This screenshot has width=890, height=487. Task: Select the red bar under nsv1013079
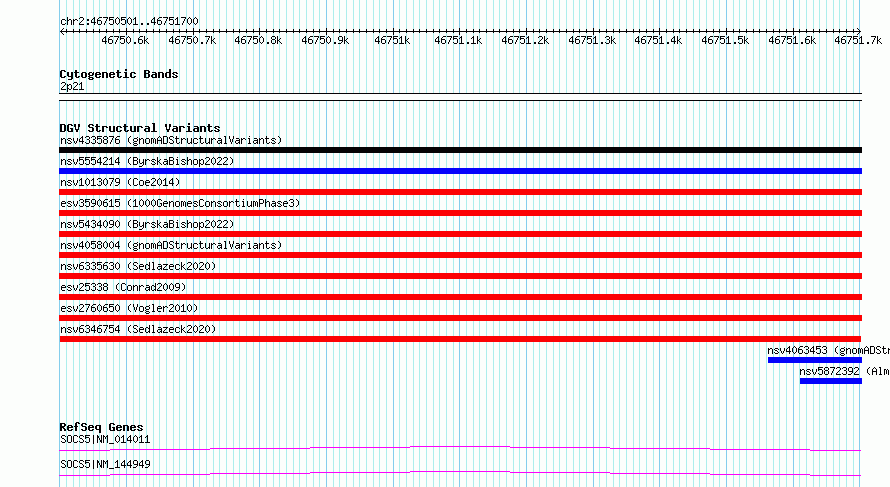click(x=460, y=192)
